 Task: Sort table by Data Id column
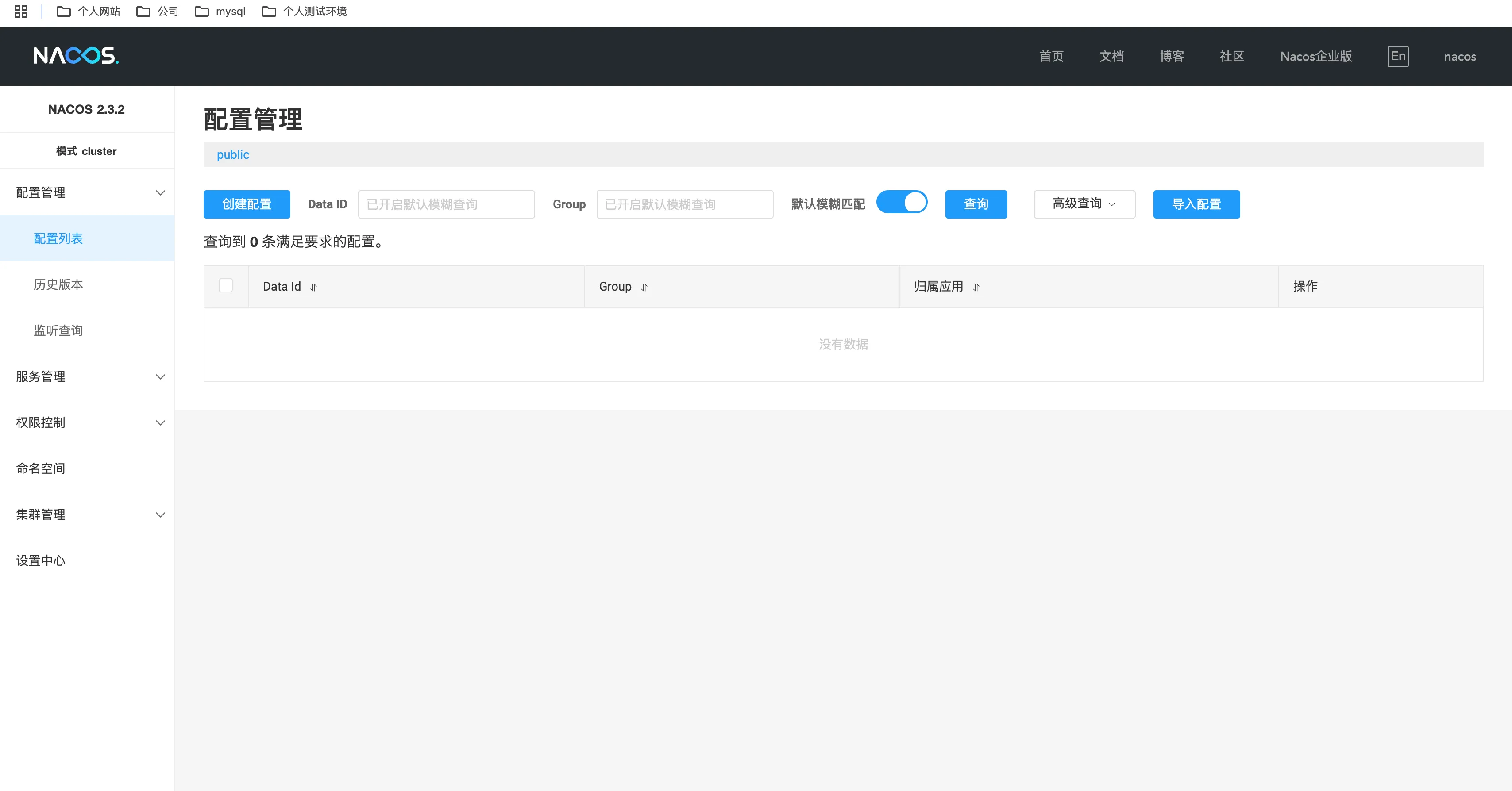(x=313, y=287)
